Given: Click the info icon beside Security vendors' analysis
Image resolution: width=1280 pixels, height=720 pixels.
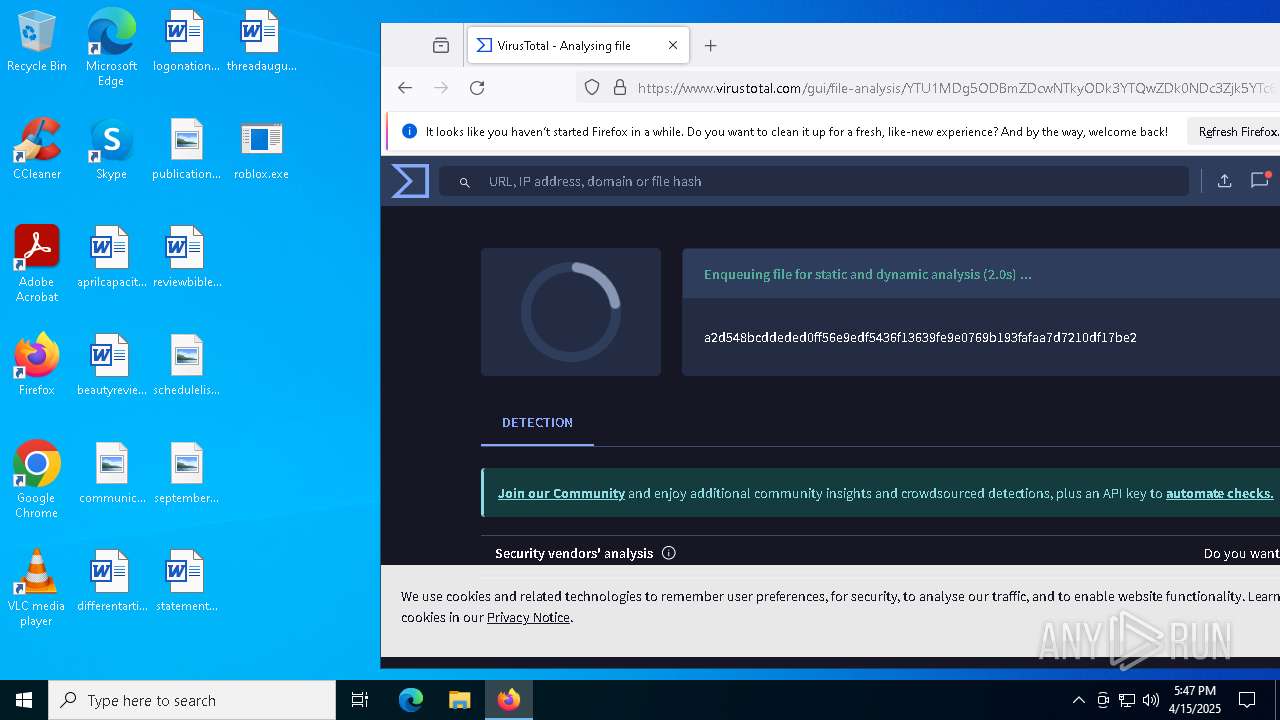Looking at the screenshot, I should (669, 553).
